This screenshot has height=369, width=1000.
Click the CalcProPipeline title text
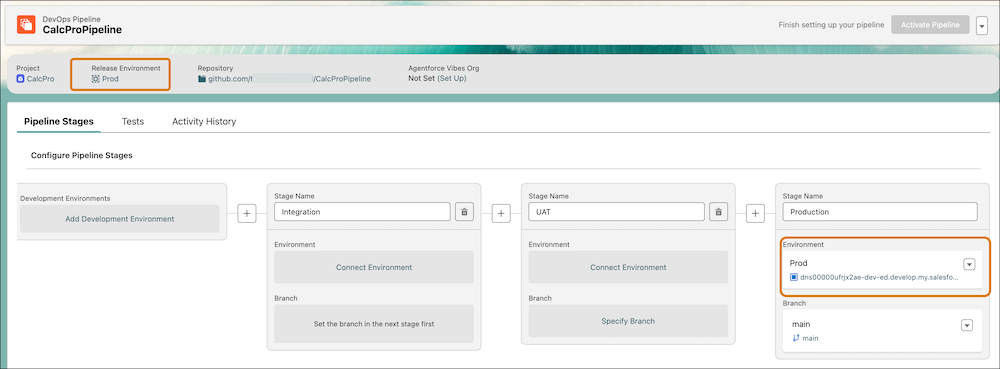pyautogui.click(x=82, y=30)
